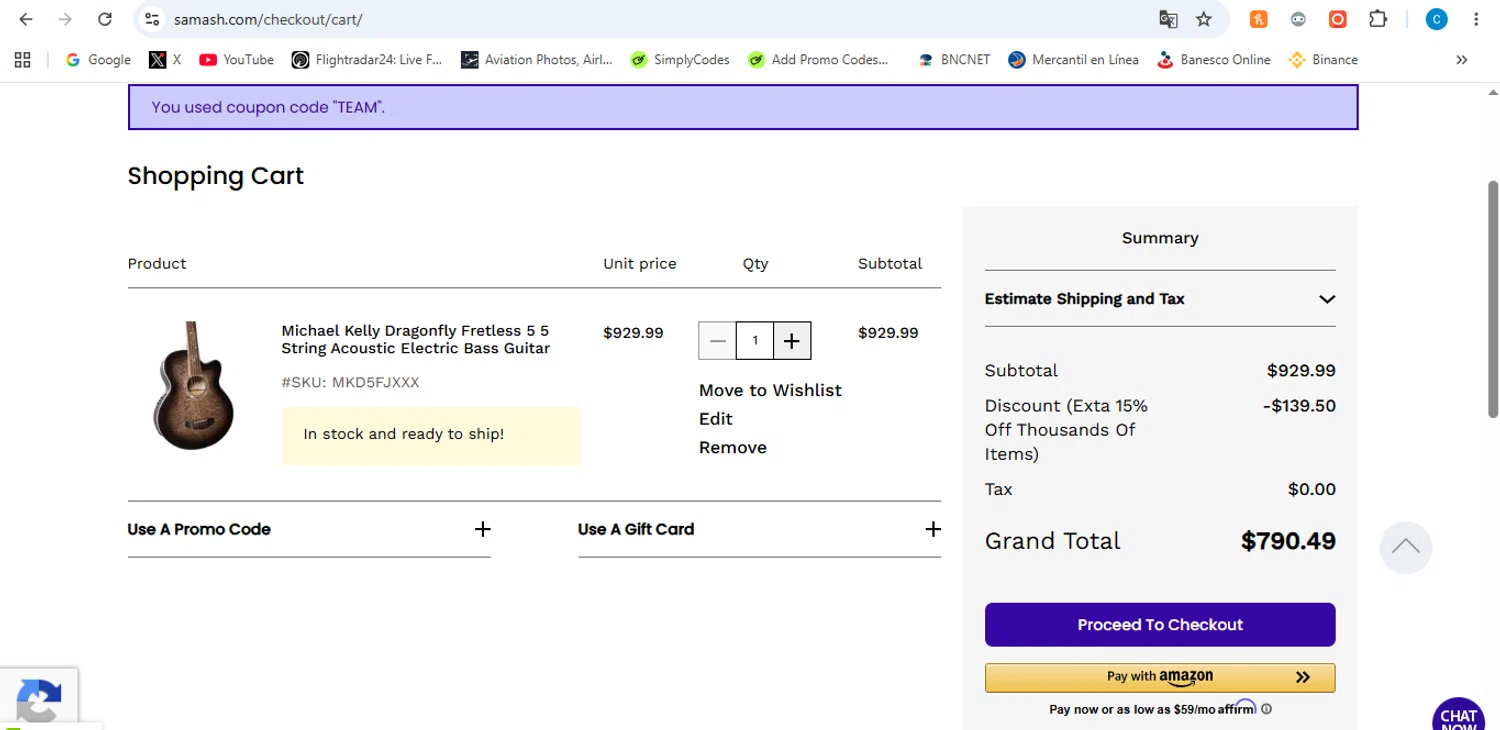Open the Add Promo Codes bookmark
This screenshot has width=1500, height=730.
(818, 60)
